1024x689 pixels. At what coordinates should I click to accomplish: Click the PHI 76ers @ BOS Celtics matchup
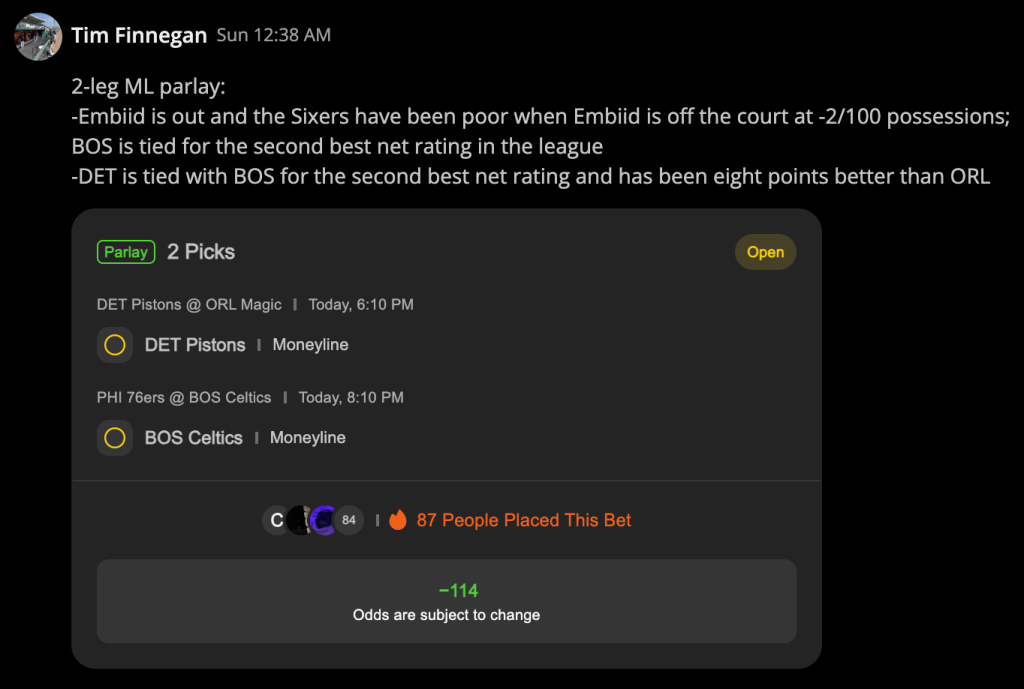[x=184, y=398]
